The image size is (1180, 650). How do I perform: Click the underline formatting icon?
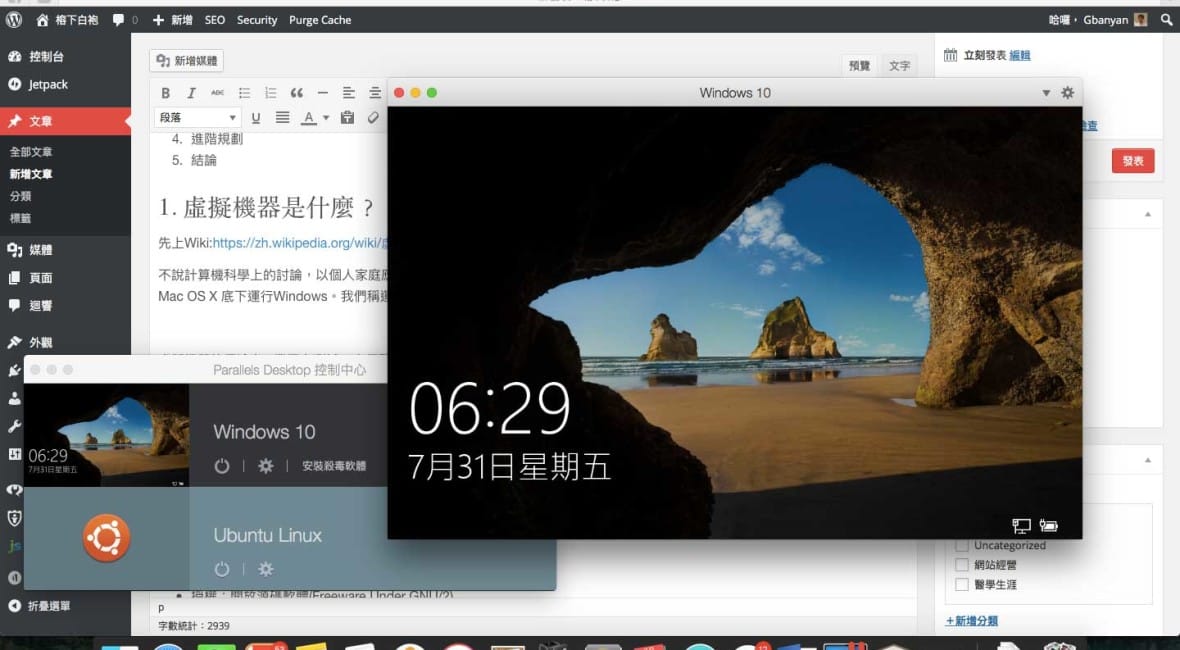tap(256, 118)
